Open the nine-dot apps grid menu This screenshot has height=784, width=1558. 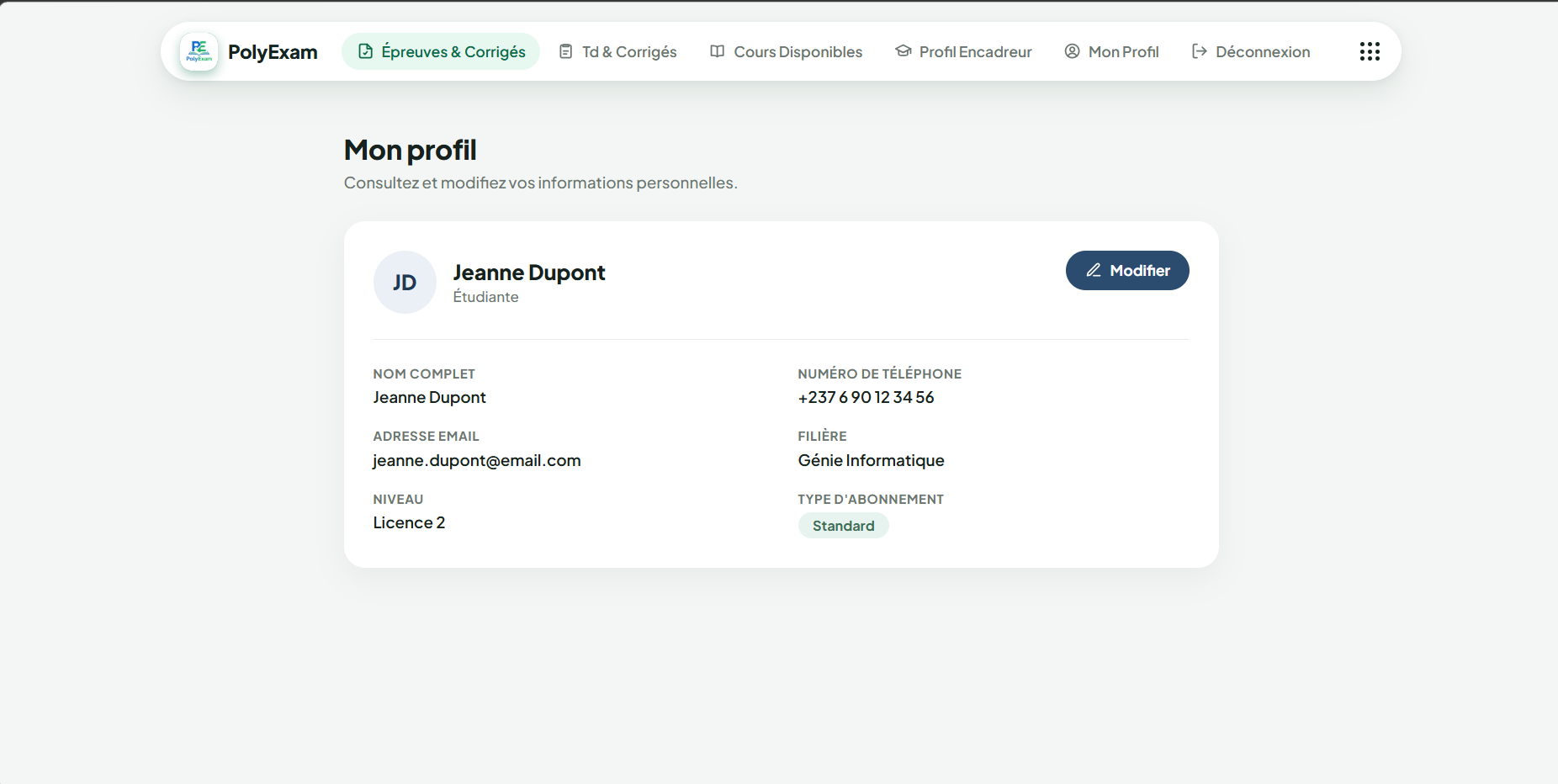coord(1370,51)
